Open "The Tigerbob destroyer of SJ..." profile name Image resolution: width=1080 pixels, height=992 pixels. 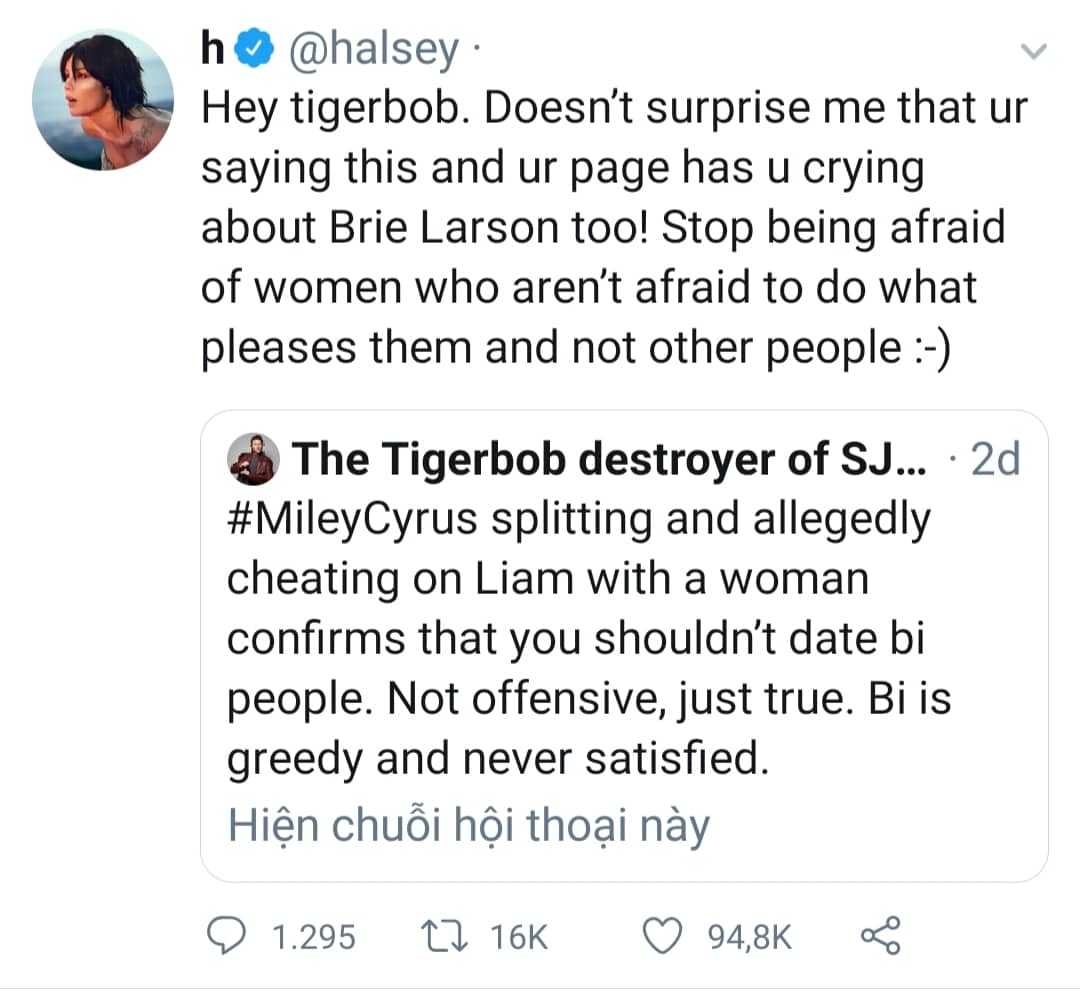click(610, 461)
